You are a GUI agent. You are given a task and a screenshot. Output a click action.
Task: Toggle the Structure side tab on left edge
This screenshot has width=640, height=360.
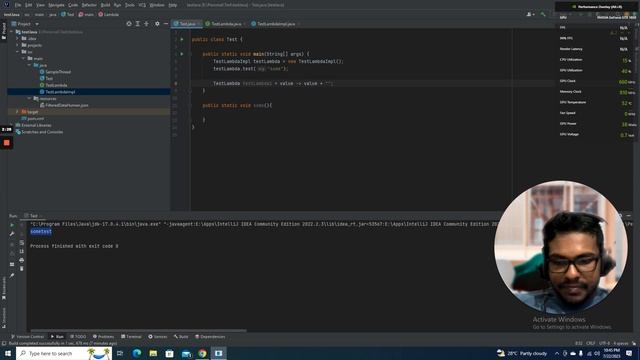pyautogui.click(x=4, y=318)
